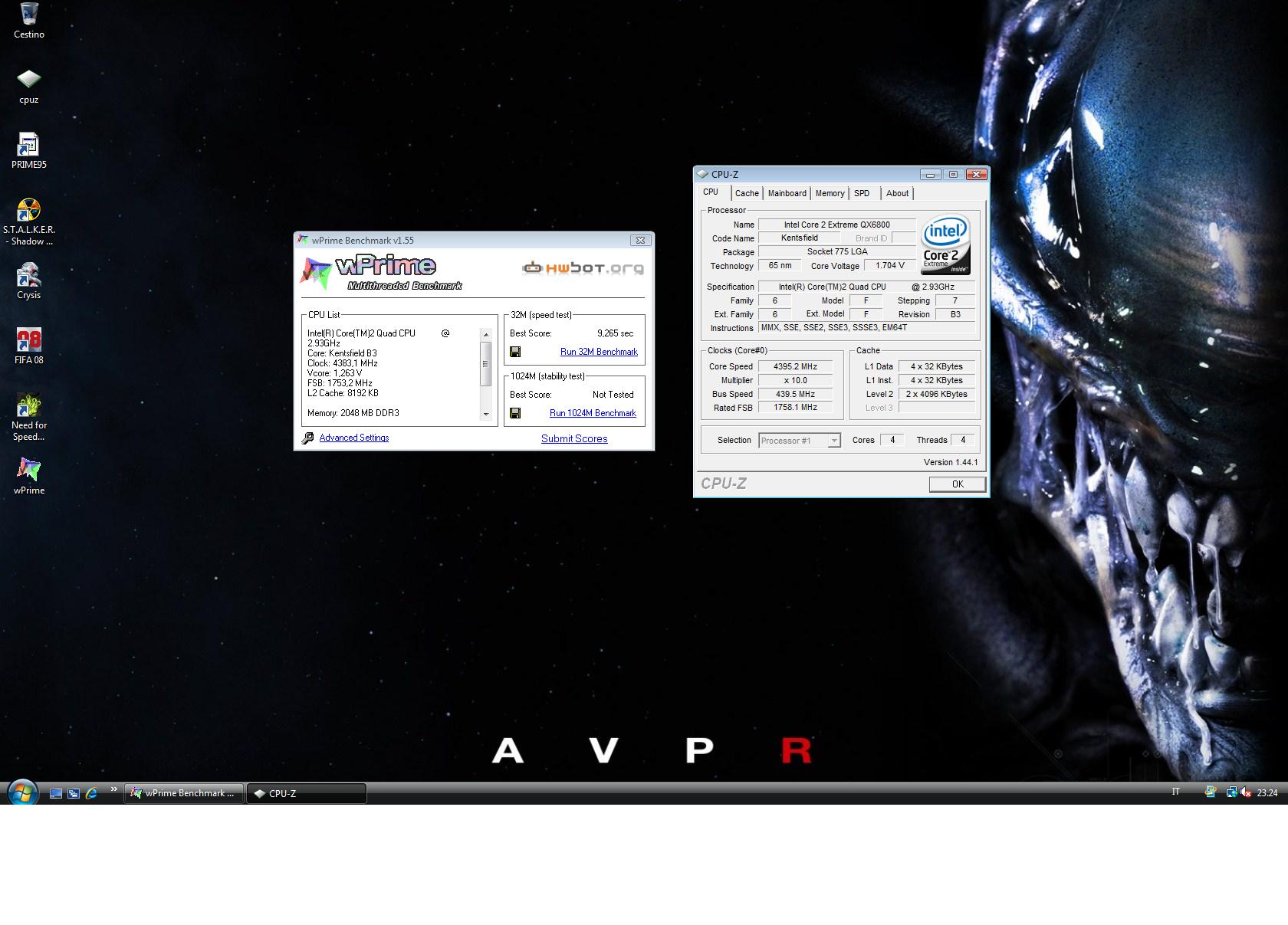Screen dimensions: 1288x925
Task: Click the CPU-Z title bar icon
Action: pyautogui.click(x=702, y=174)
